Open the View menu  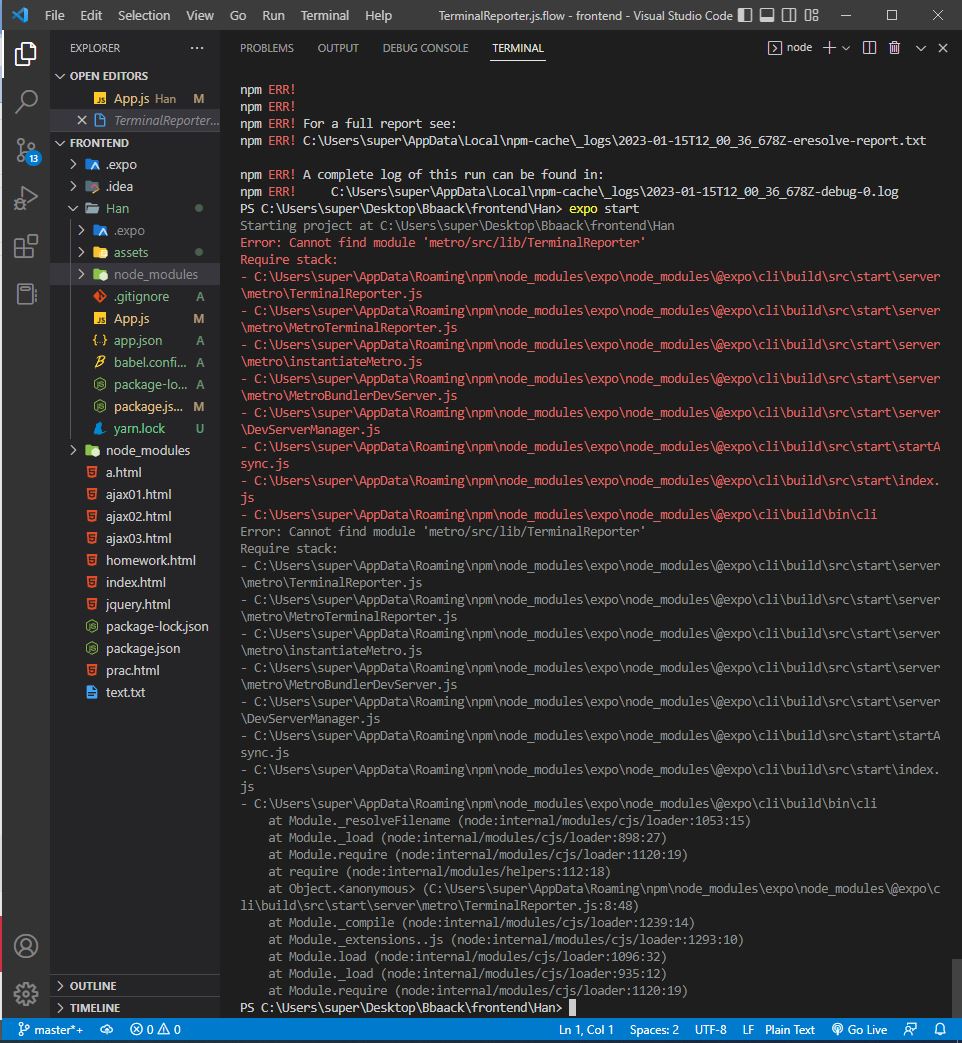point(200,15)
